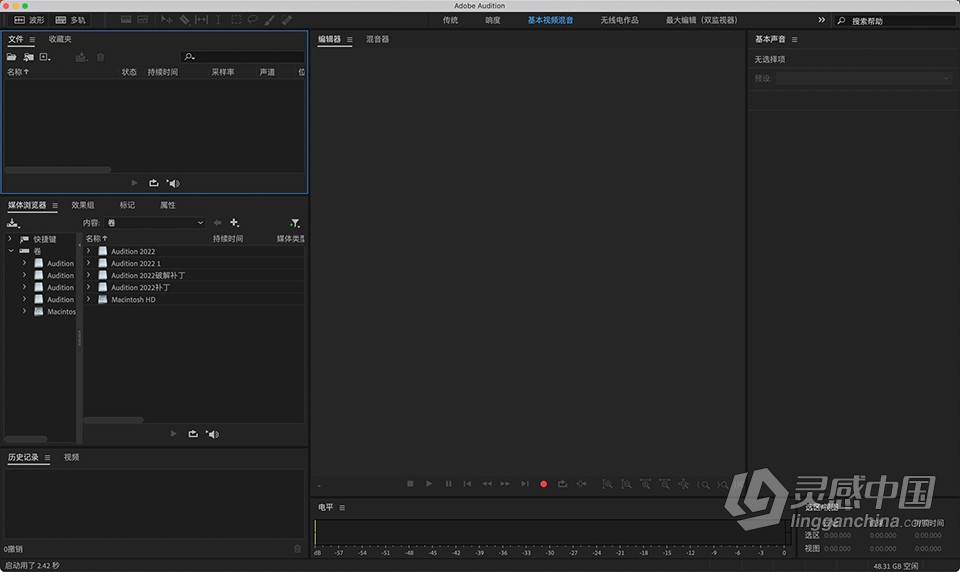Switch to the 标记 tab
960x572 pixels.
pos(127,205)
